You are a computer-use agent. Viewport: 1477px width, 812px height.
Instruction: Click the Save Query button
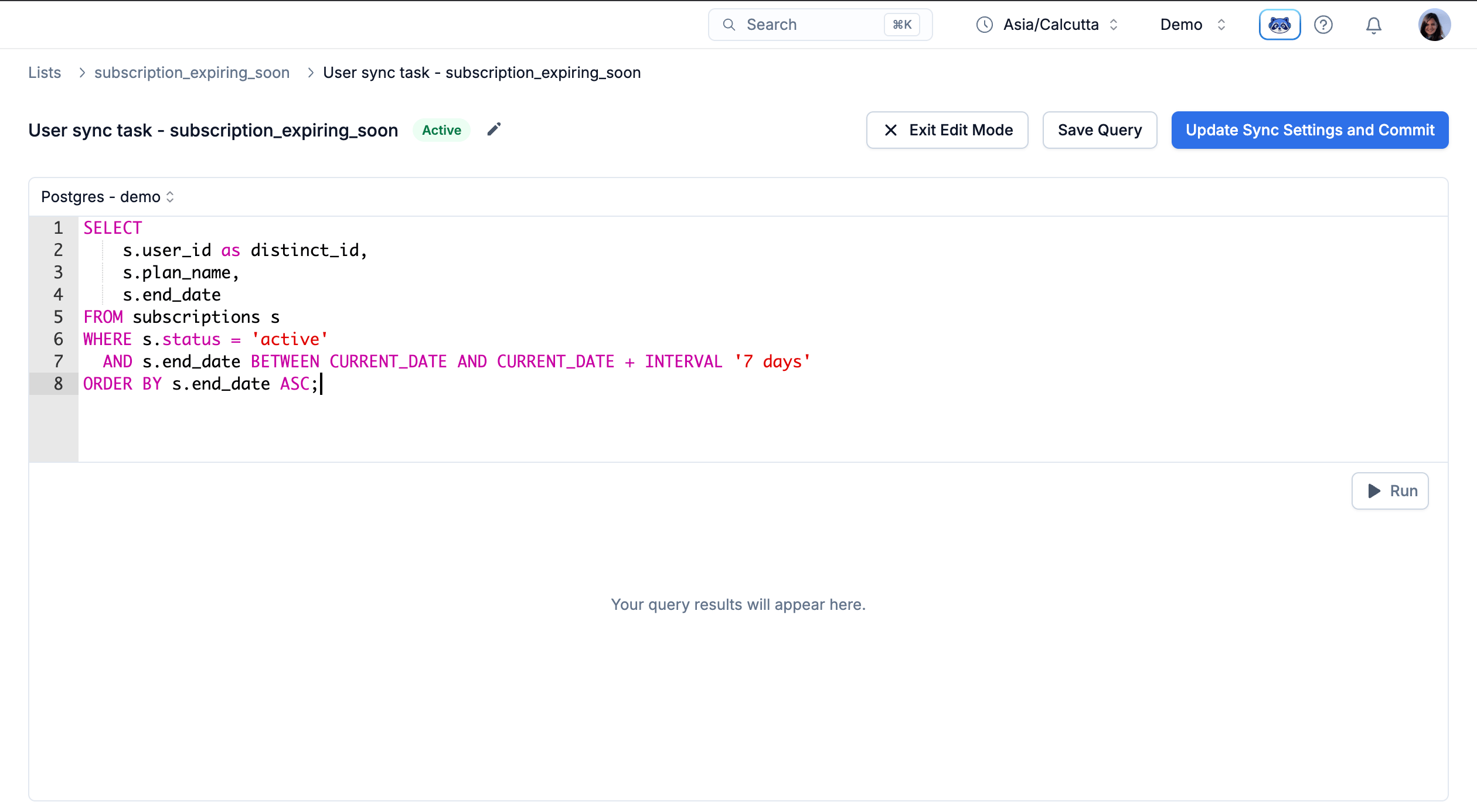[1100, 130]
